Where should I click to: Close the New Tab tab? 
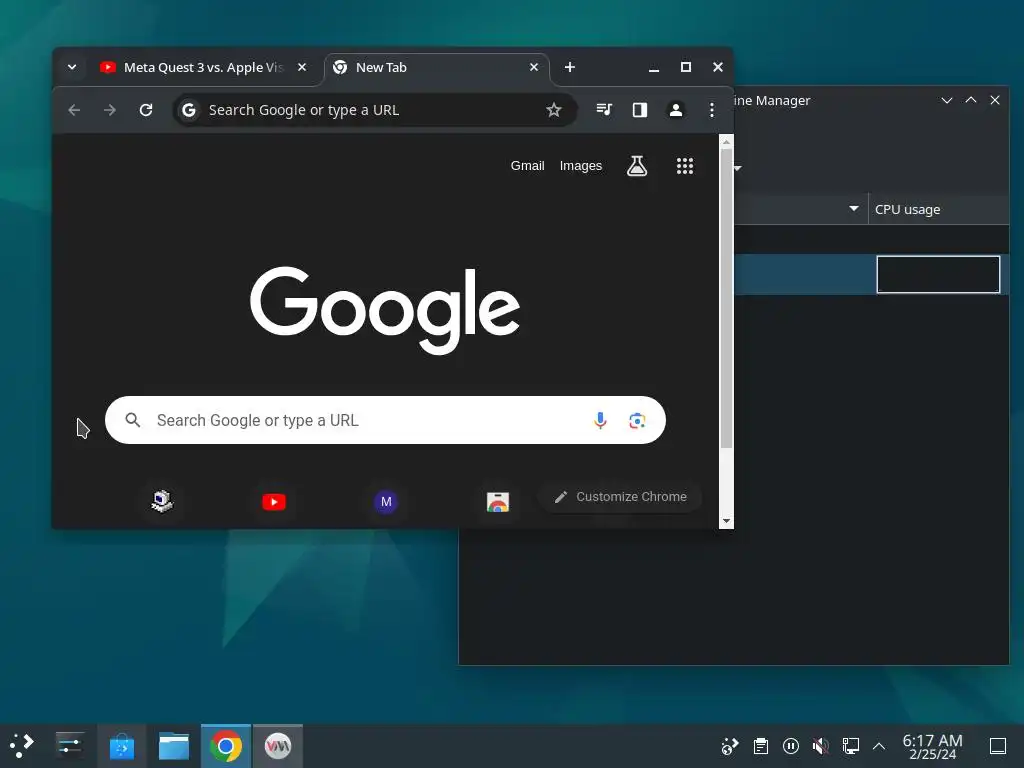[x=534, y=67]
